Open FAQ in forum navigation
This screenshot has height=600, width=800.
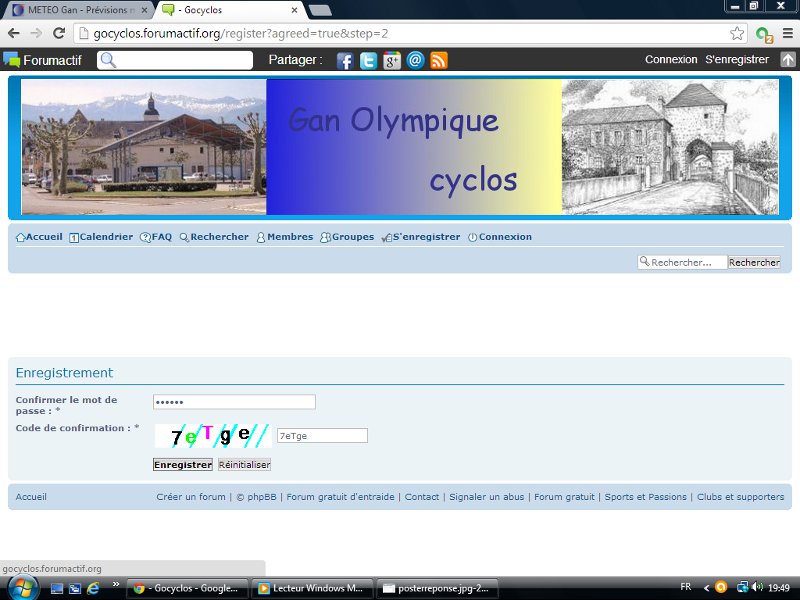(x=156, y=237)
